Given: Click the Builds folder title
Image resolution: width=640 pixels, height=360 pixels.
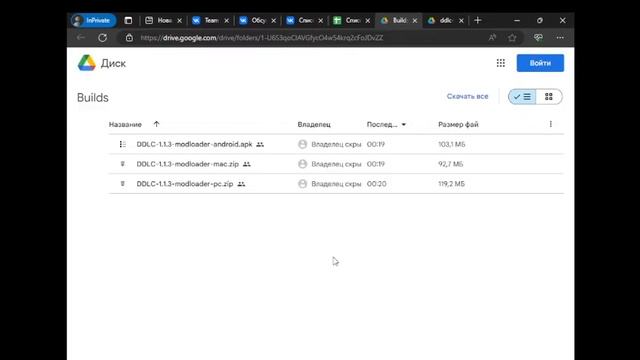Looking at the screenshot, I should point(93,98).
